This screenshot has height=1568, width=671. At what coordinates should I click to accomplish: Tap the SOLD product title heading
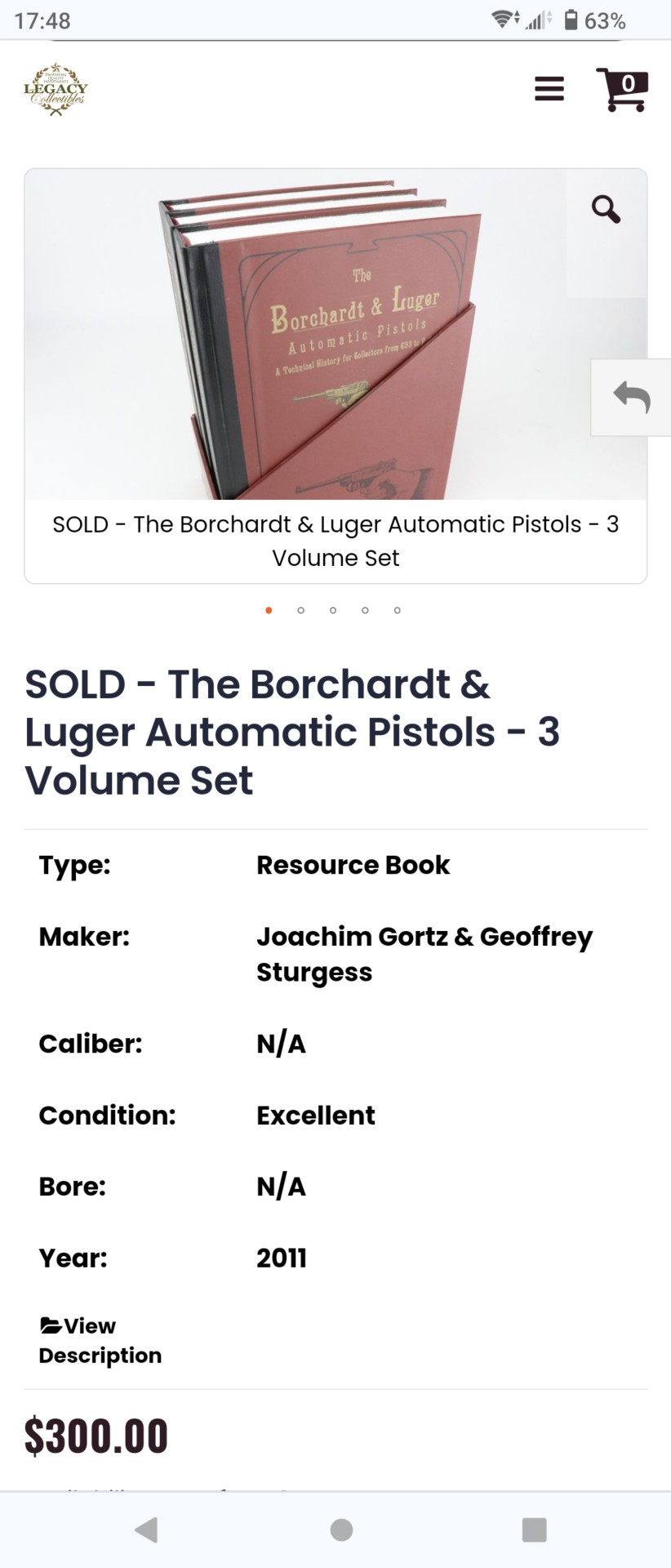tap(291, 732)
